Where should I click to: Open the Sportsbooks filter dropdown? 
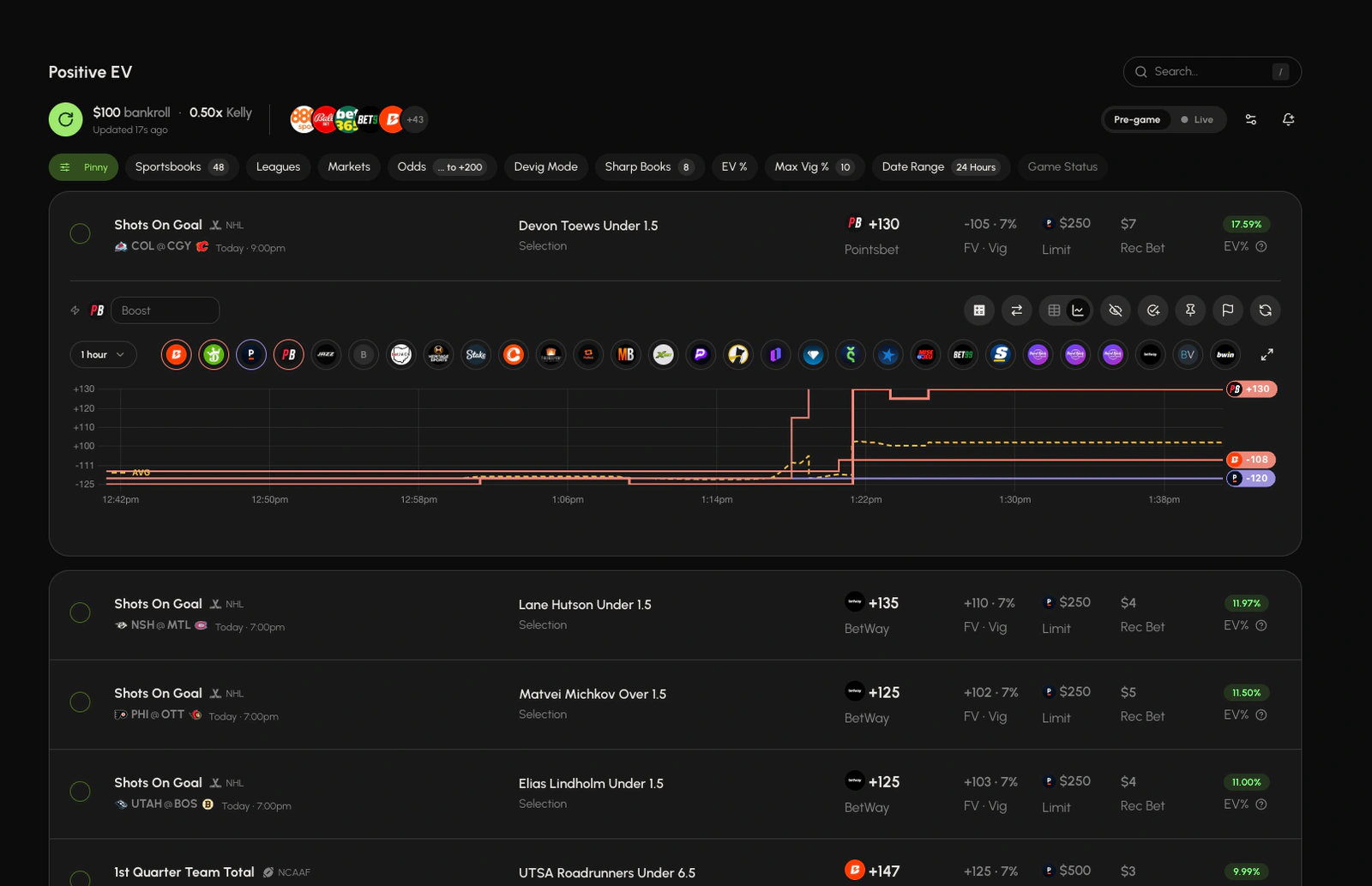pos(181,166)
